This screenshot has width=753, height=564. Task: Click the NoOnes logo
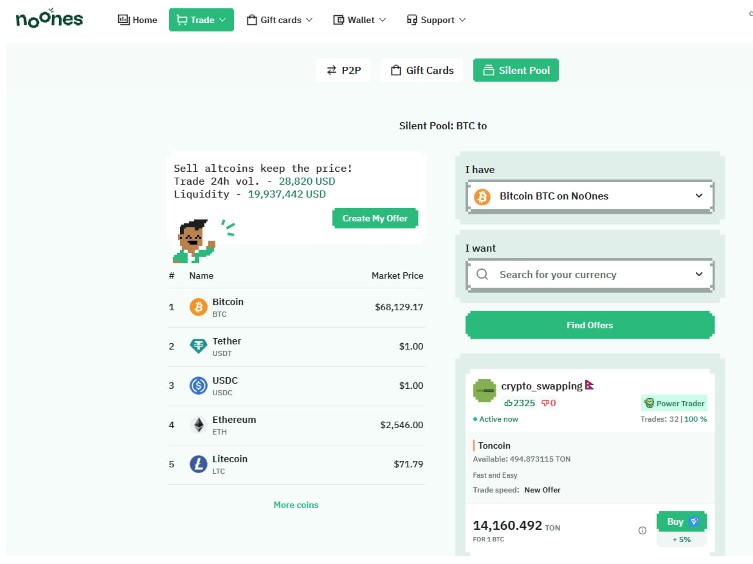pyautogui.click(x=49, y=18)
